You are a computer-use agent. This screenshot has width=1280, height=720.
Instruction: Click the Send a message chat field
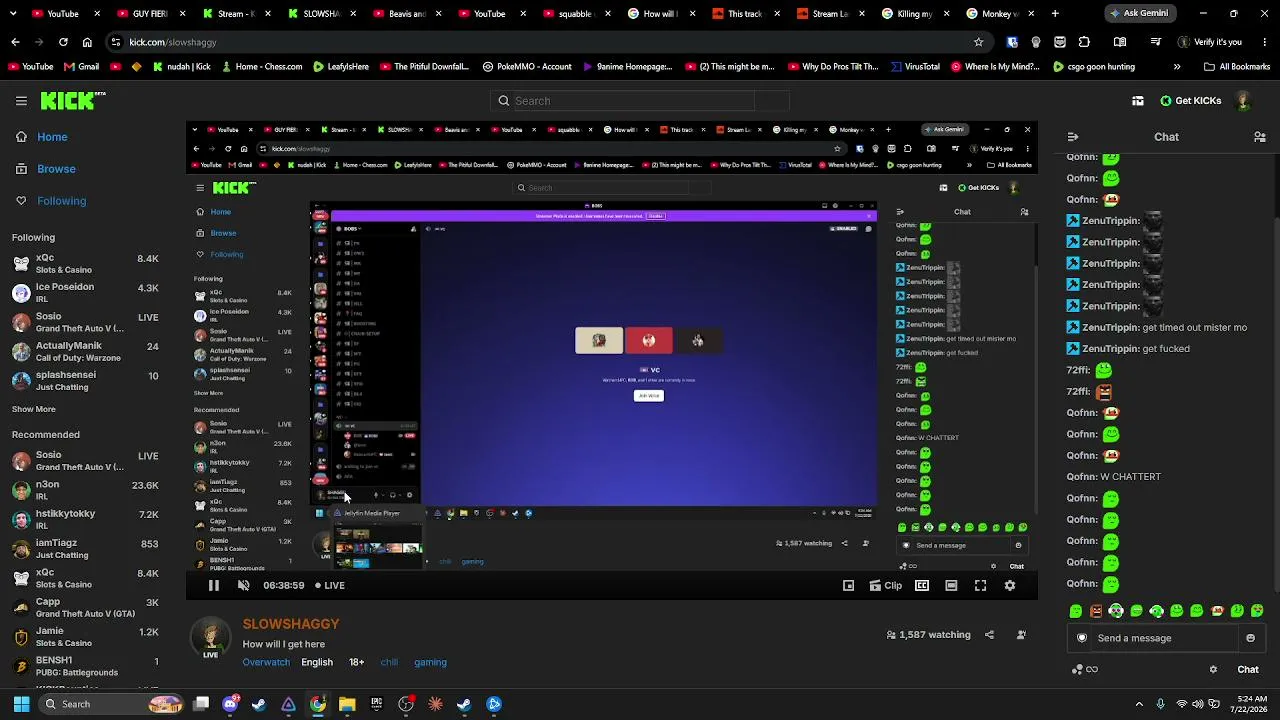(1165, 638)
